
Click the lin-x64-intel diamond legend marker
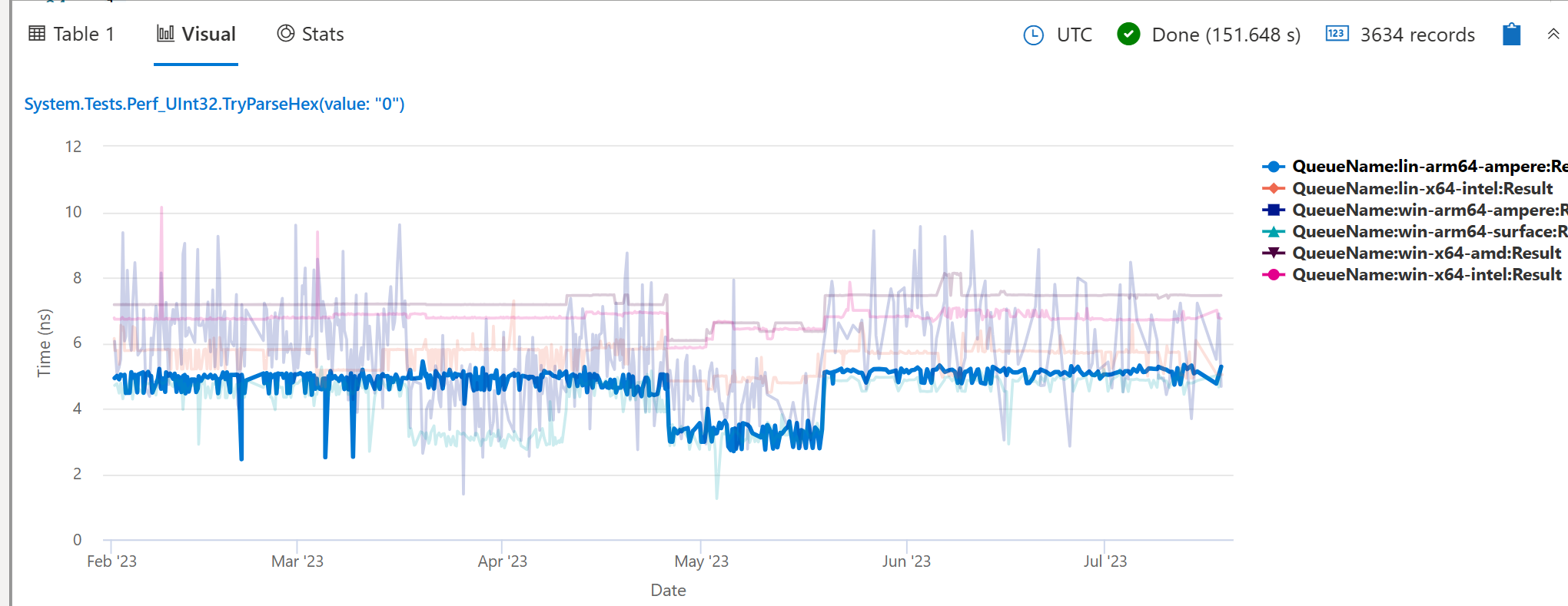[1274, 188]
